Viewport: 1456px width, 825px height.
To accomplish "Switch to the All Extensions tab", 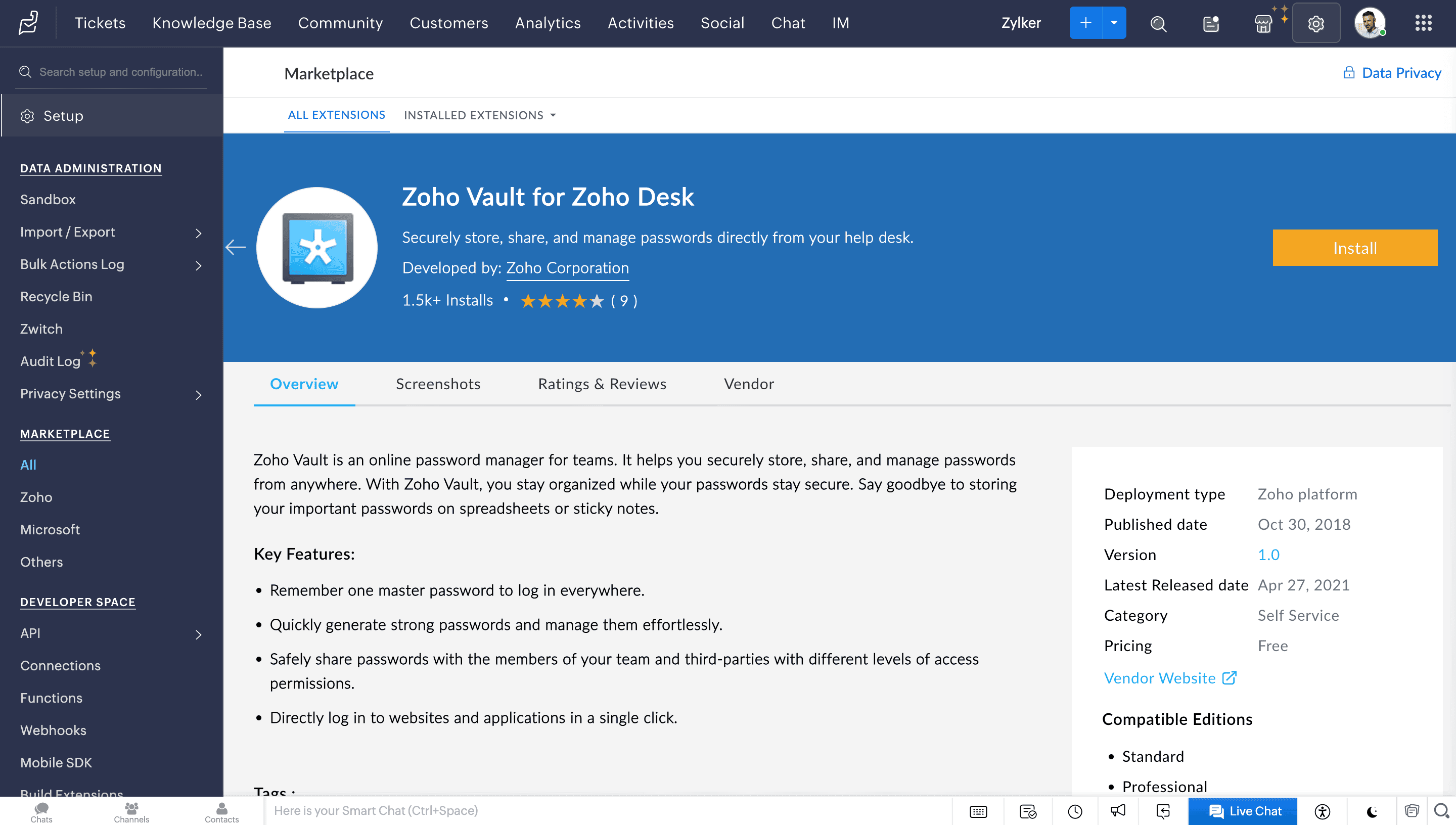I will 337,115.
